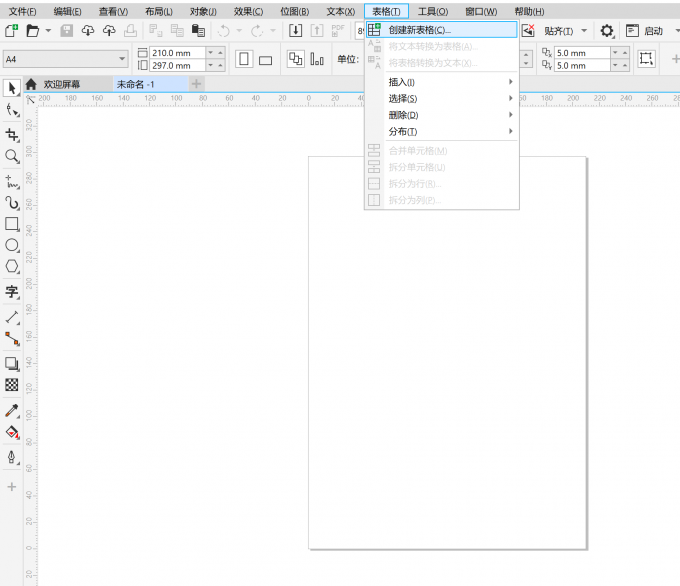Add a new document tab with plus

tap(196, 84)
